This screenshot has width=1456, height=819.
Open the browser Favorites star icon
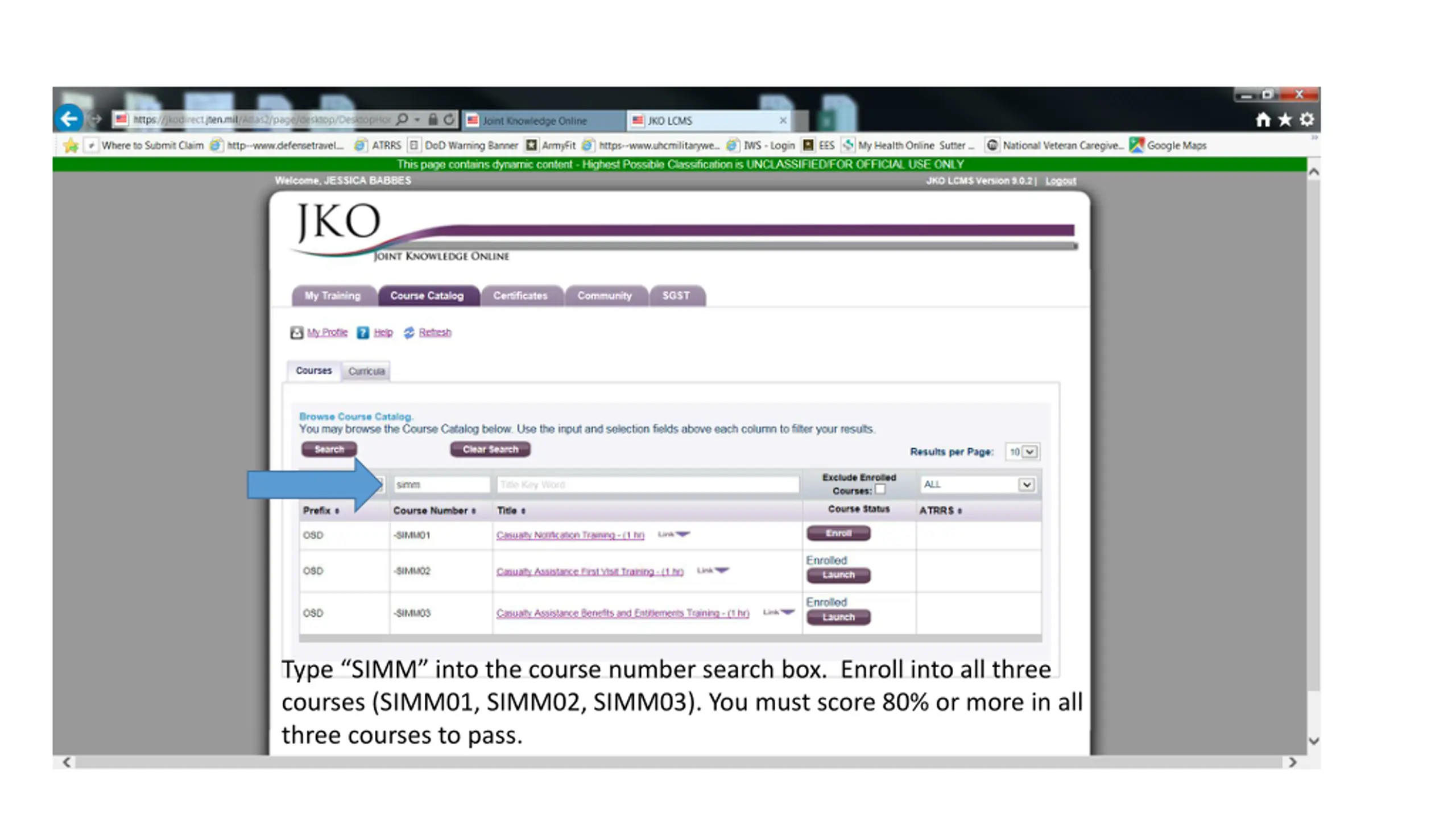click(x=1285, y=119)
